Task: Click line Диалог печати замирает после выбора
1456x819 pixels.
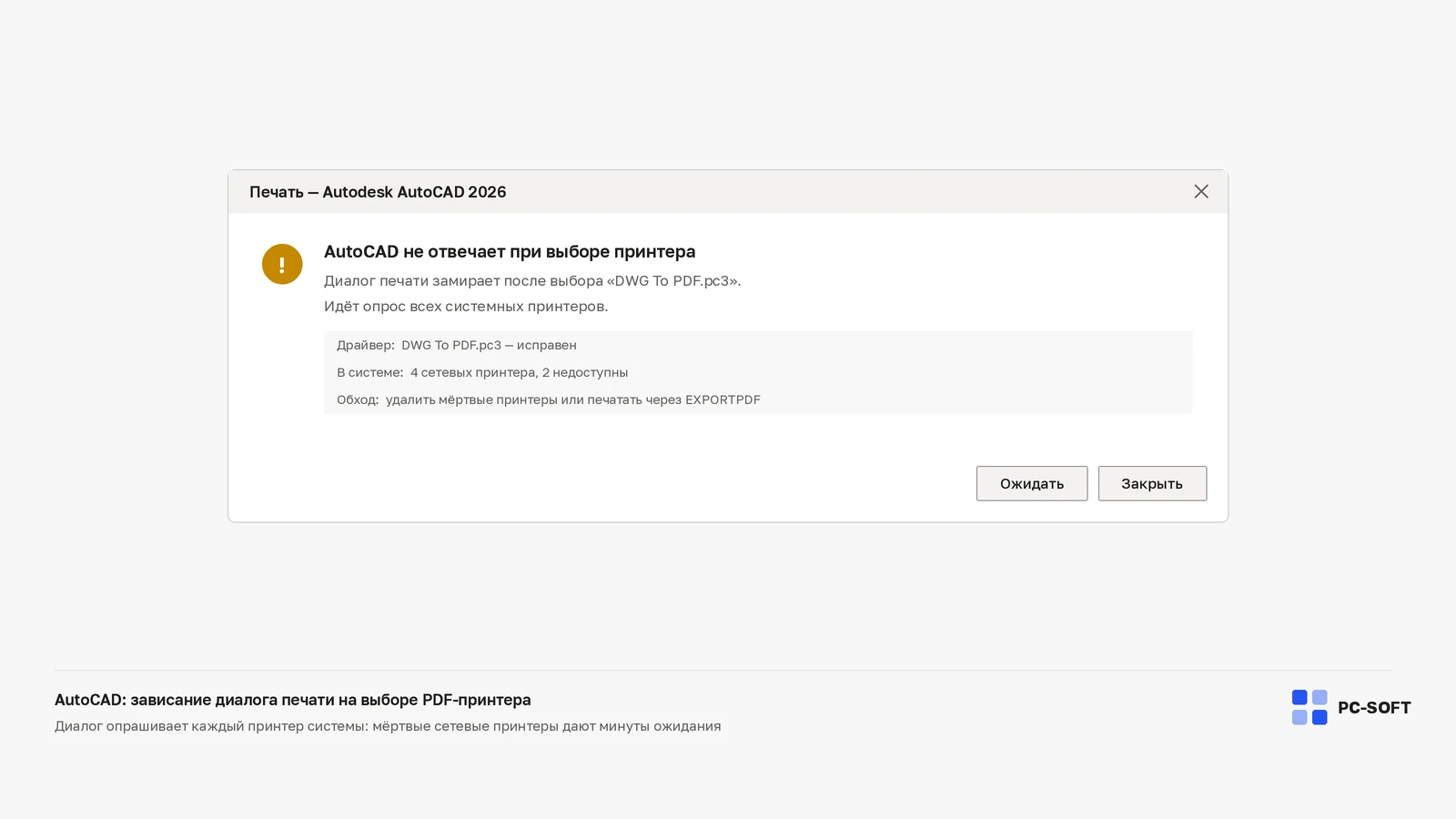Action: click(x=532, y=281)
